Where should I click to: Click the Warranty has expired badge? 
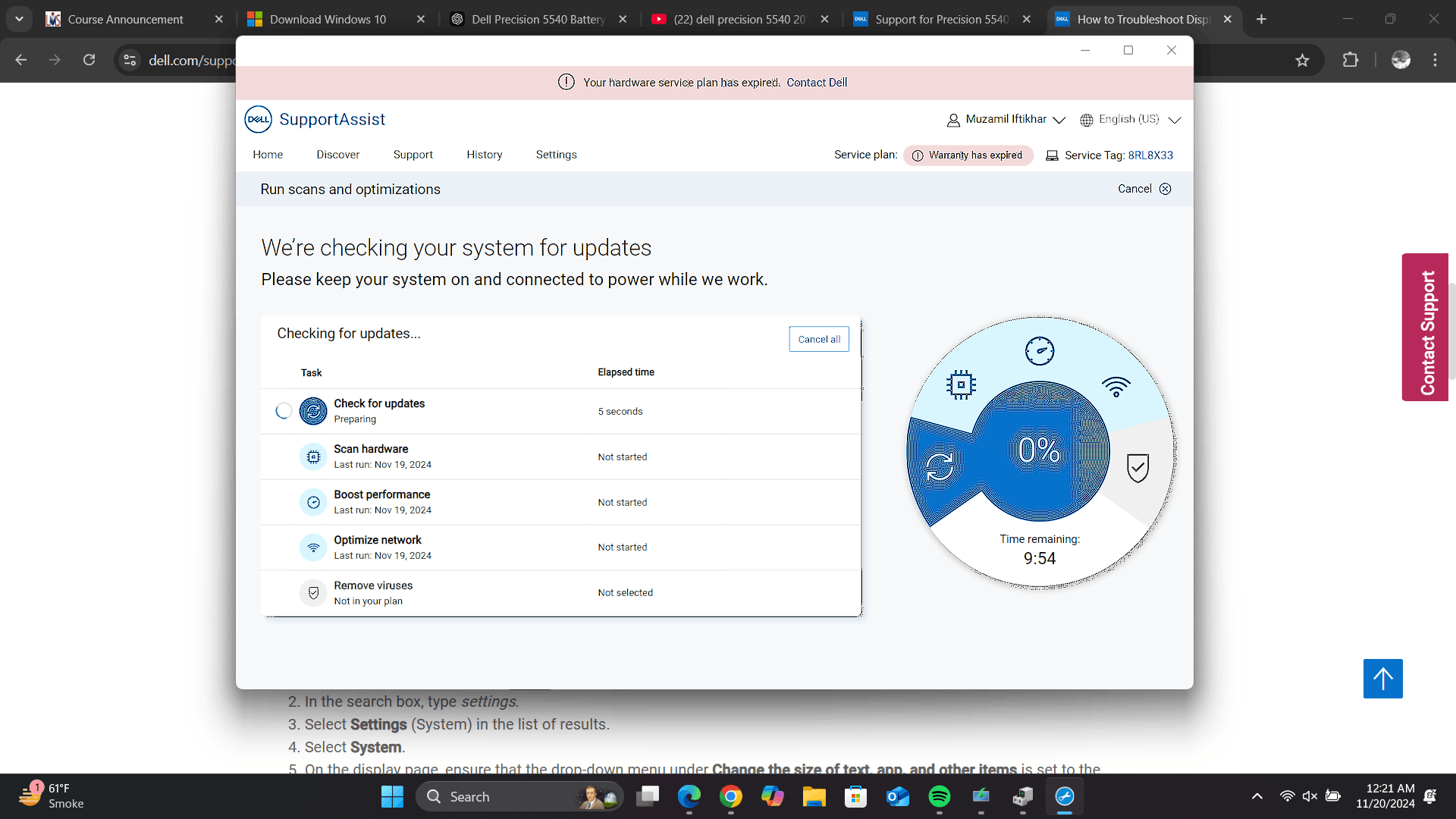coord(968,155)
